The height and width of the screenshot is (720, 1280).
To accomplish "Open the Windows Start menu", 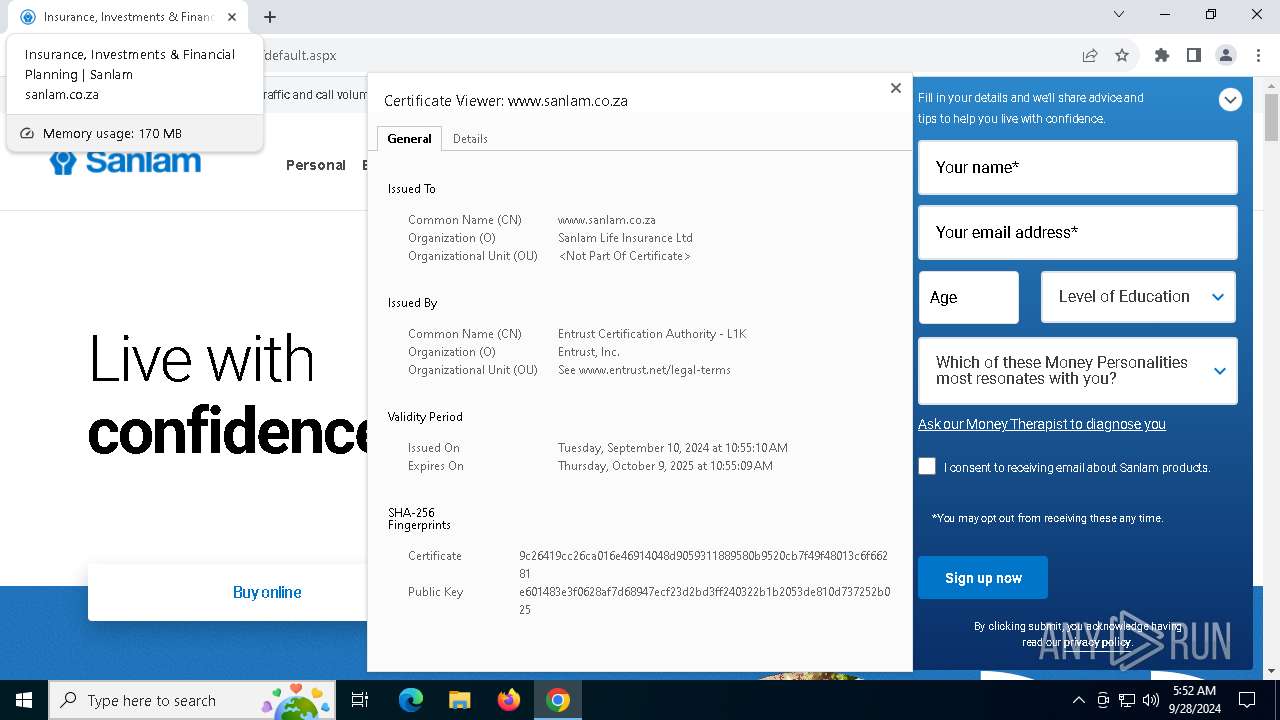I will click(x=24, y=700).
